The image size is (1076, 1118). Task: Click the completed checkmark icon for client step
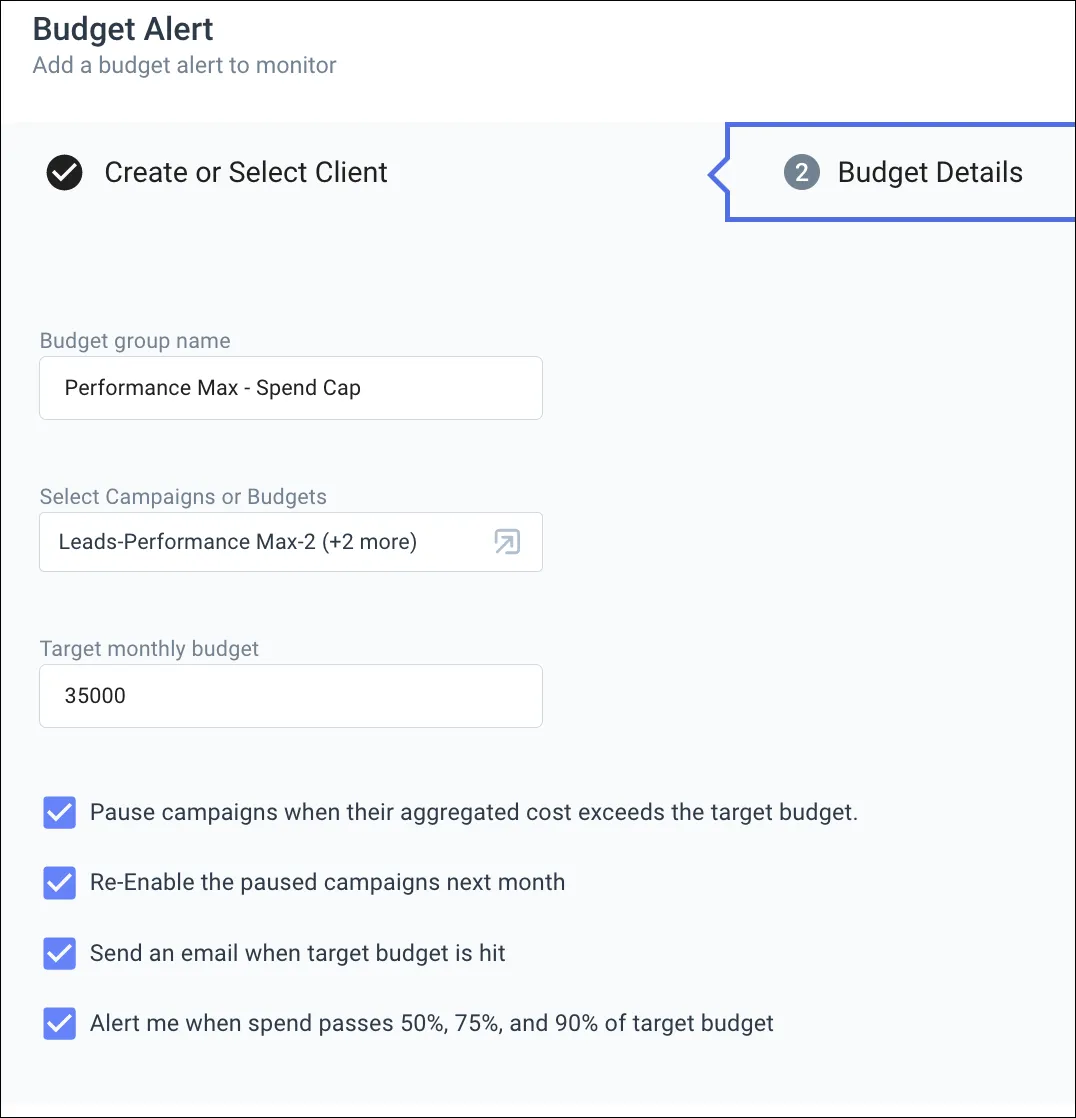65,173
